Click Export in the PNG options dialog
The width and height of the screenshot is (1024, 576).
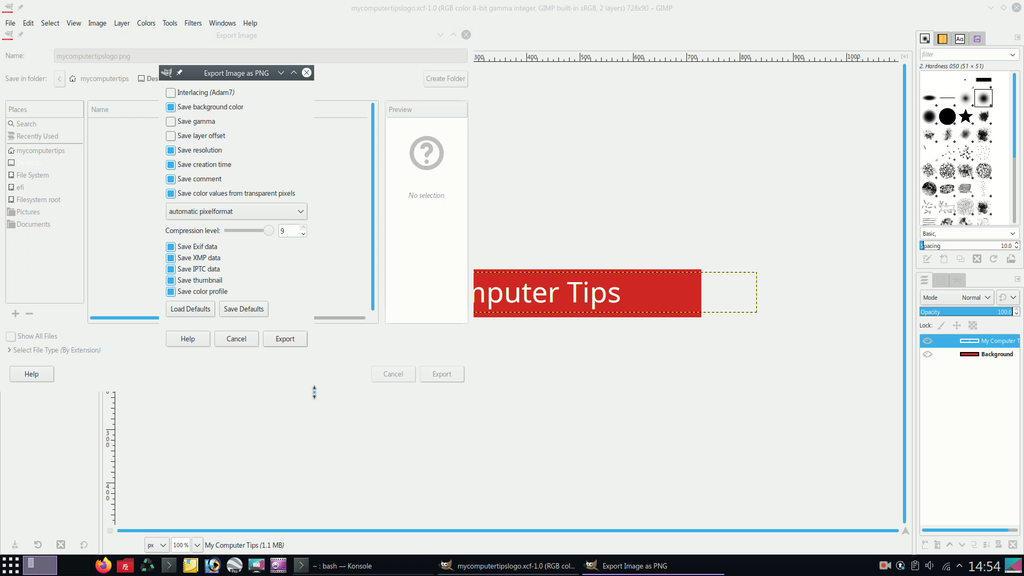(x=285, y=339)
